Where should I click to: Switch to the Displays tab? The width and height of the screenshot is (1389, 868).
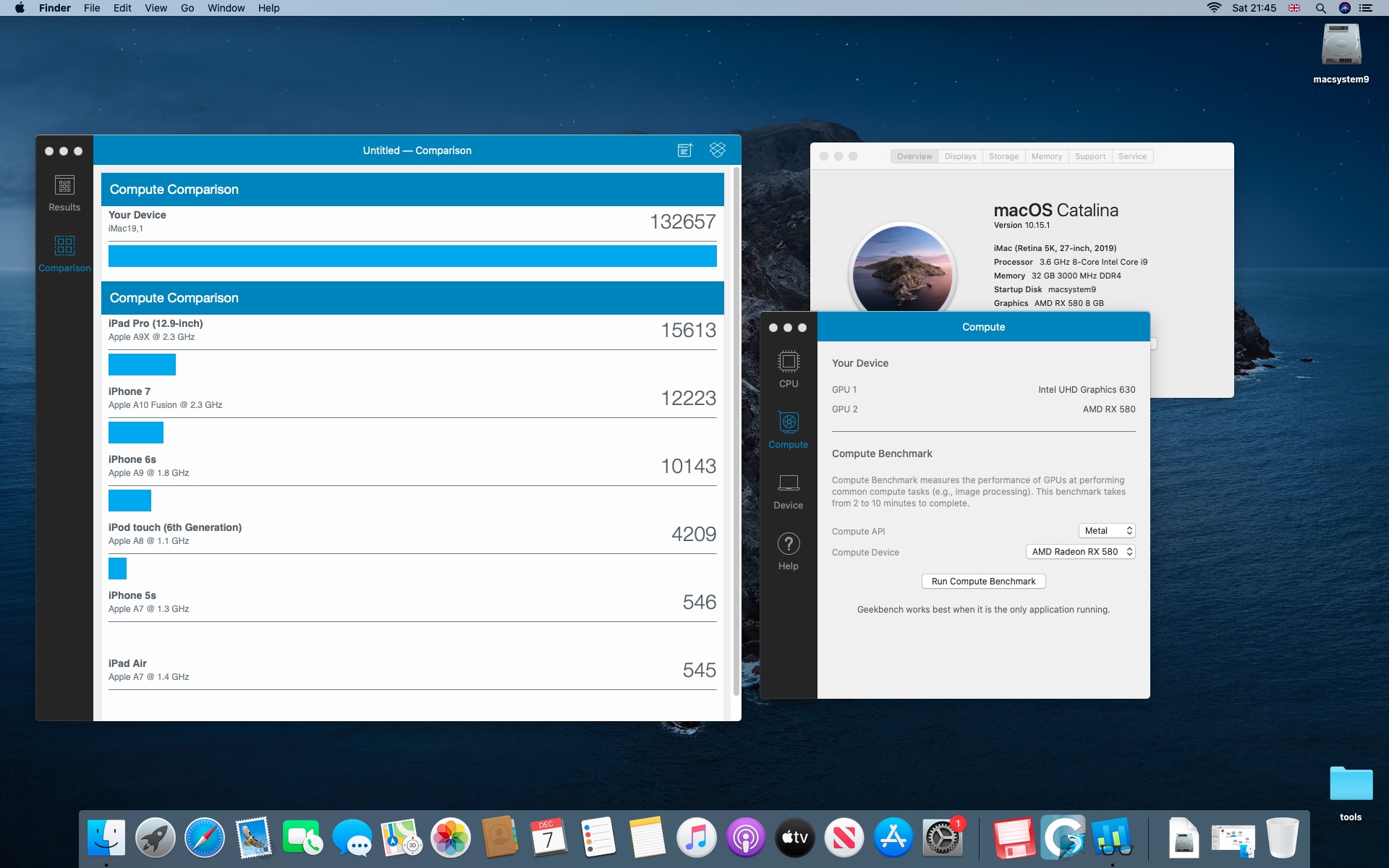click(x=960, y=156)
